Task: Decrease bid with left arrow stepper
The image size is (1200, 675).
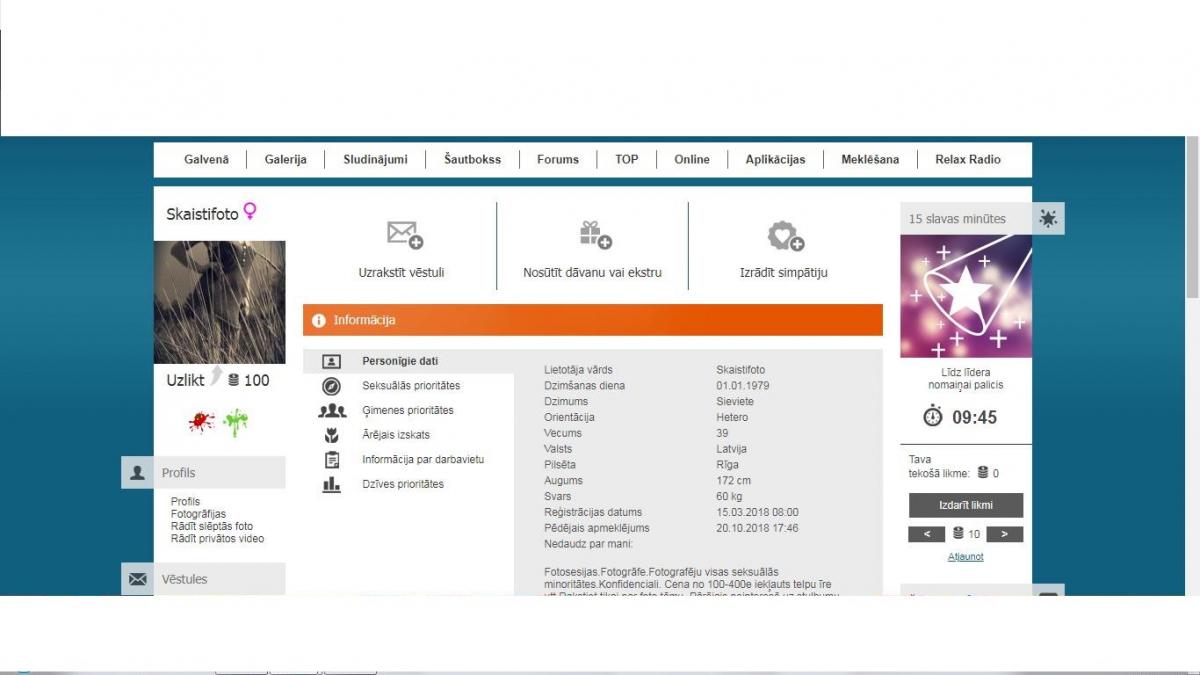Action: click(x=926, y=534)
